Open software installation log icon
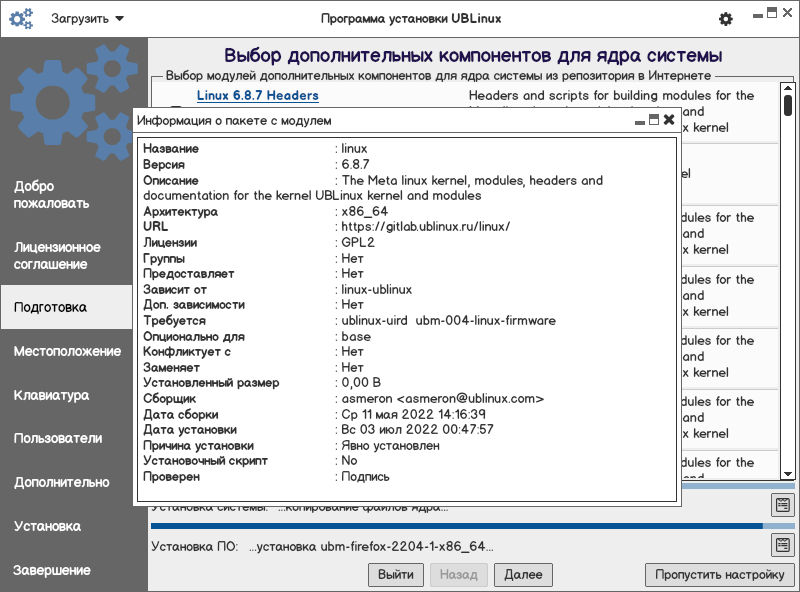800x592 pixels. click(782, 545)
